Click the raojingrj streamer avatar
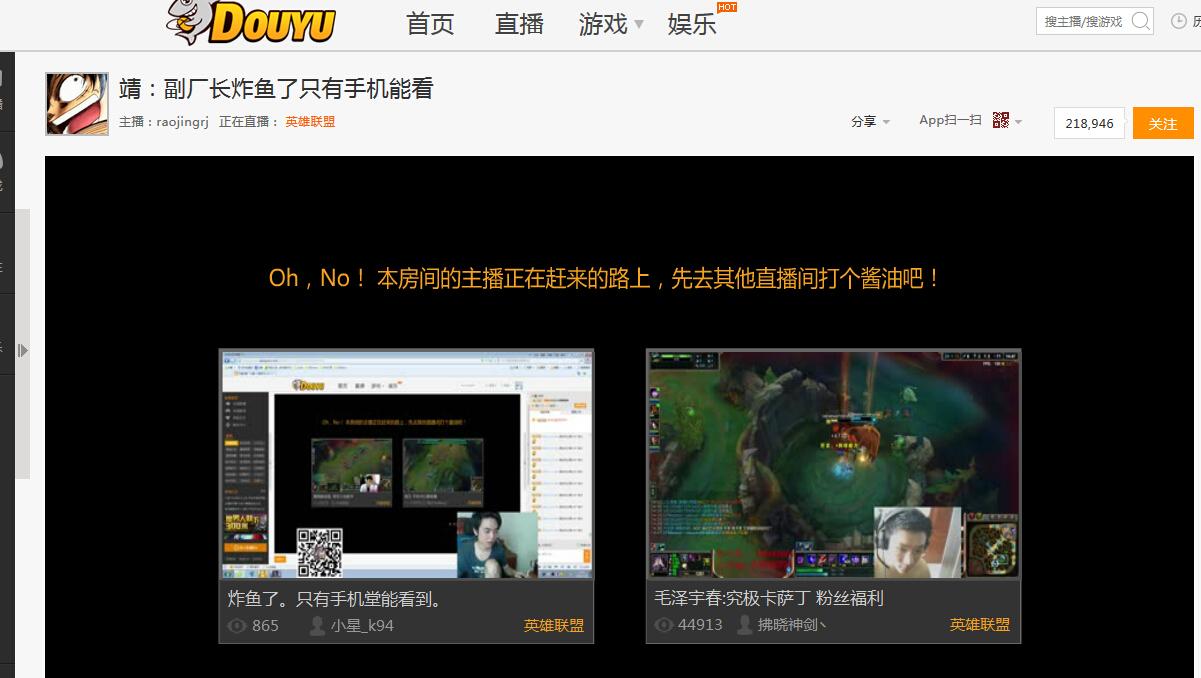Viewport: 1201px width, 678px height. [x=77, y=104]
